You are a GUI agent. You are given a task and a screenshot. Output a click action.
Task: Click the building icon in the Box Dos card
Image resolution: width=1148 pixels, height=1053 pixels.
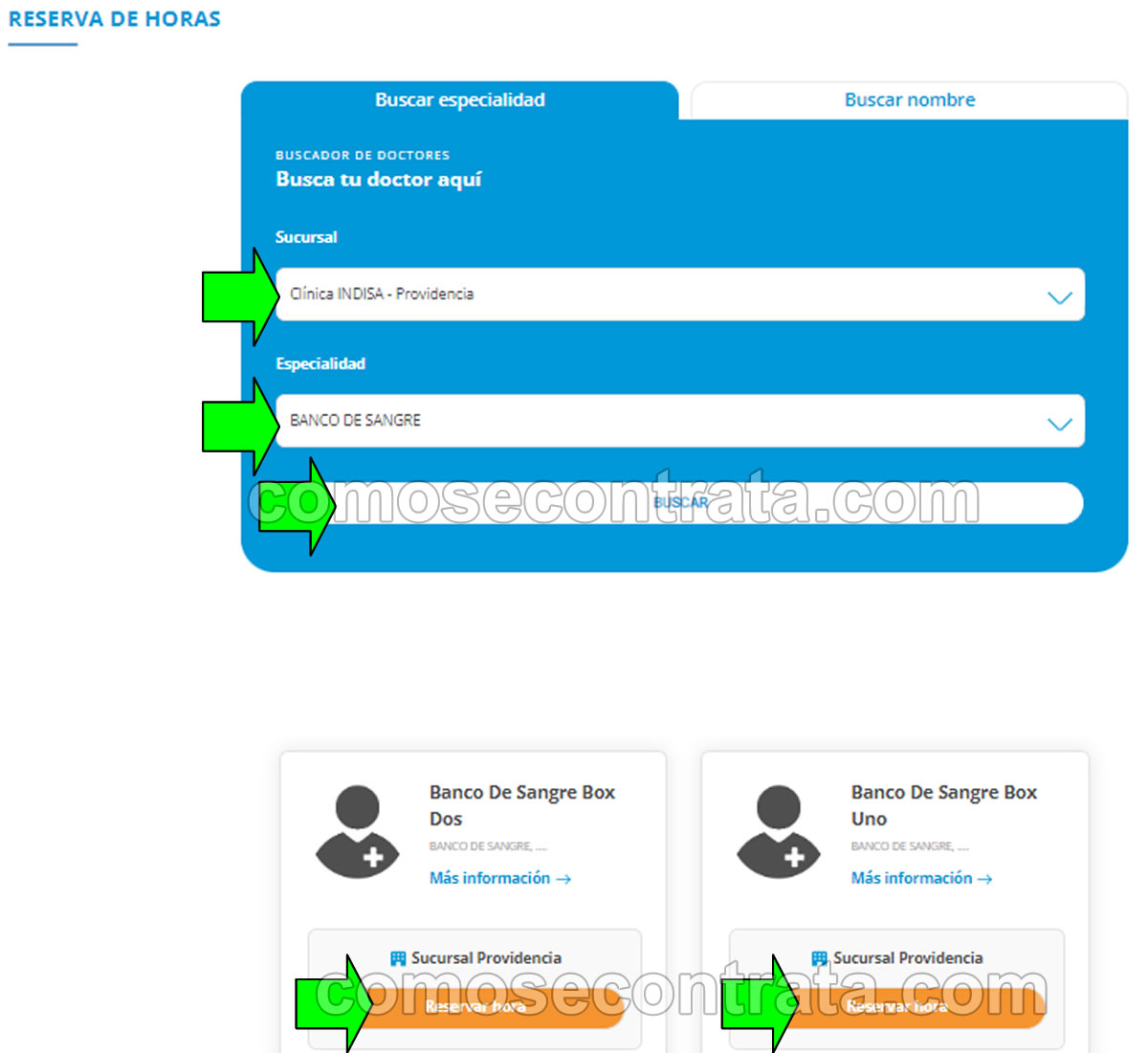[x=398, y=958]
